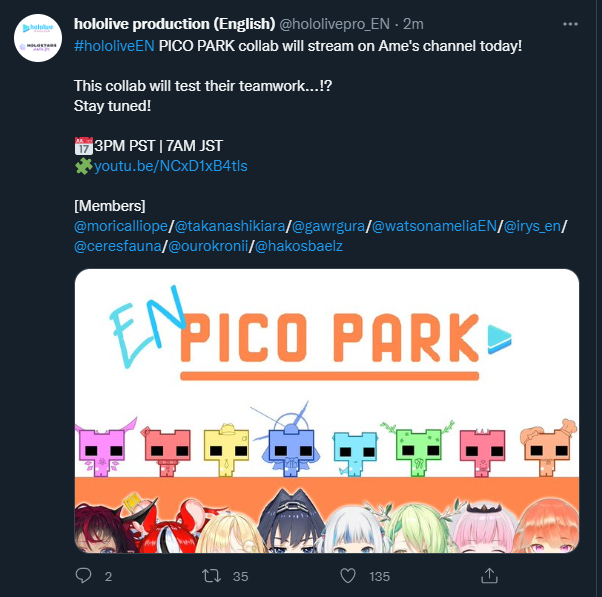Image resolution: width=602 pixels, height=597 pixels.
Task: Enlarge the EN PICO PARK image
Action: pos(327,411)
